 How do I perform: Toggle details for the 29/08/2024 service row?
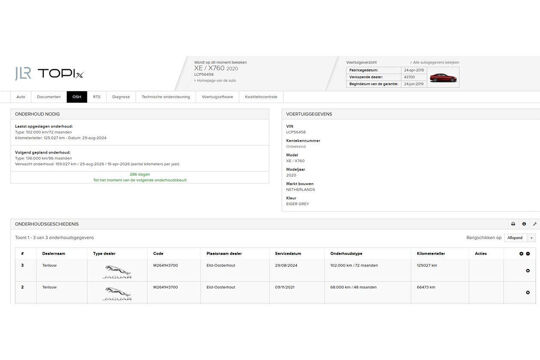[x=528, y=271]
